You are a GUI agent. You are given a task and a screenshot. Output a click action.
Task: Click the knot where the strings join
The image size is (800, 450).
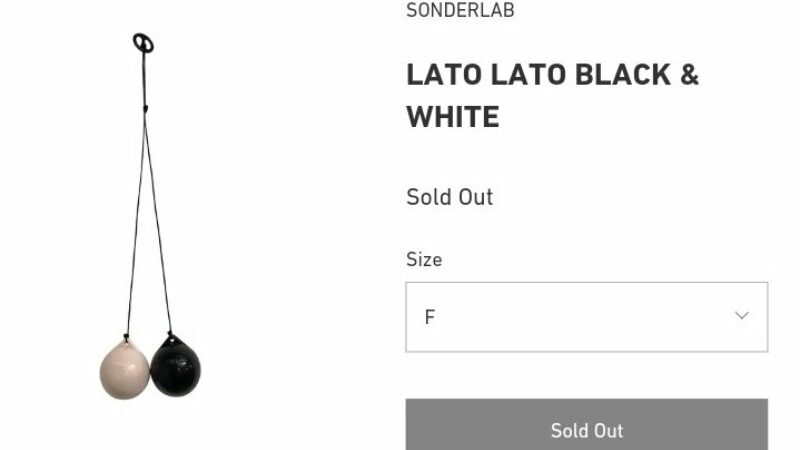point(145,105)
